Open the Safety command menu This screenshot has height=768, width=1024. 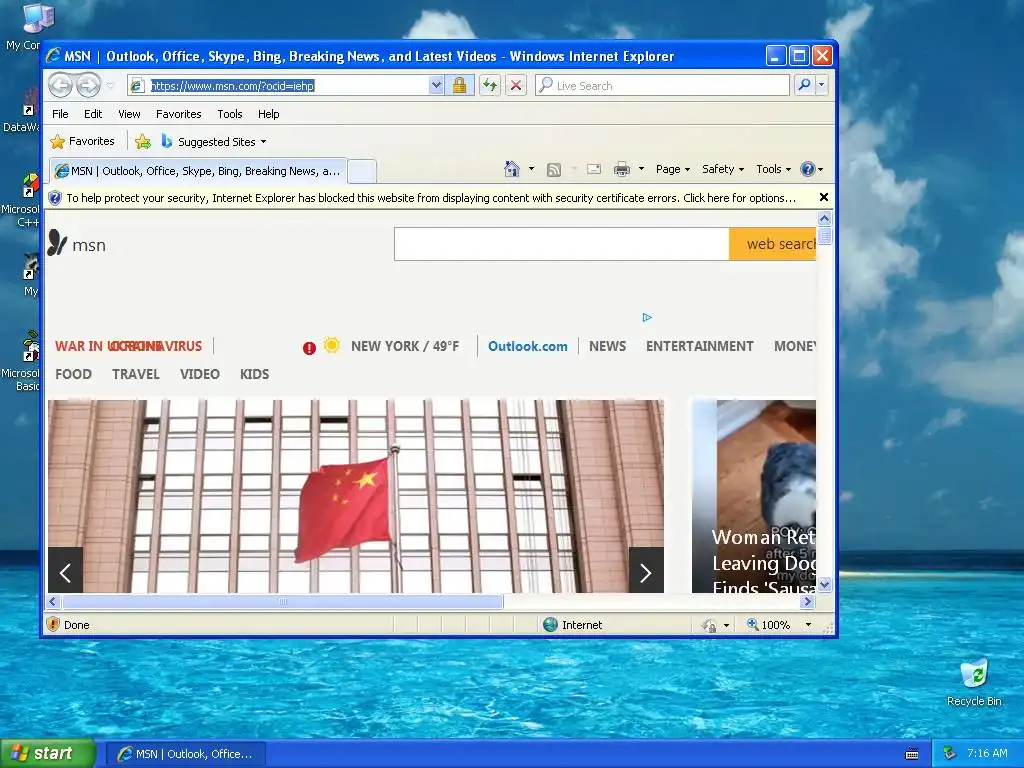722,169
